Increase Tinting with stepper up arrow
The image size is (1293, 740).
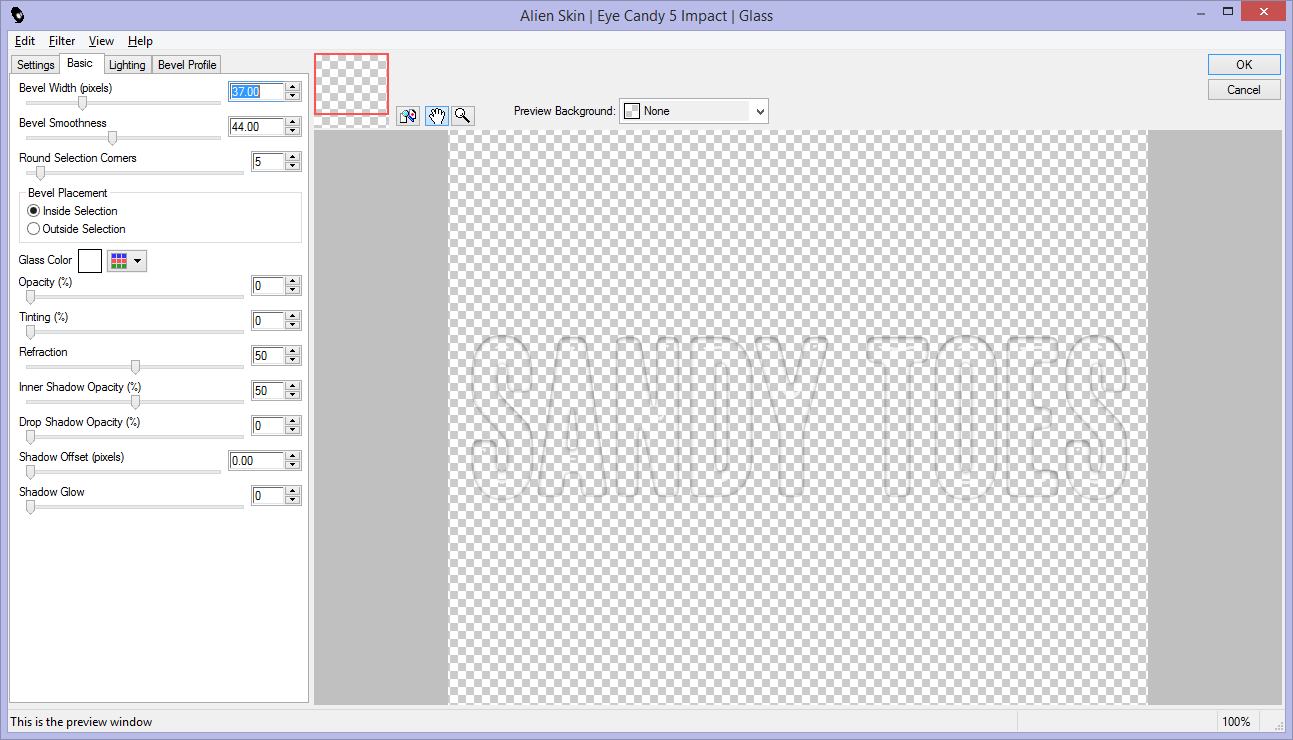[x=293, y=317]
